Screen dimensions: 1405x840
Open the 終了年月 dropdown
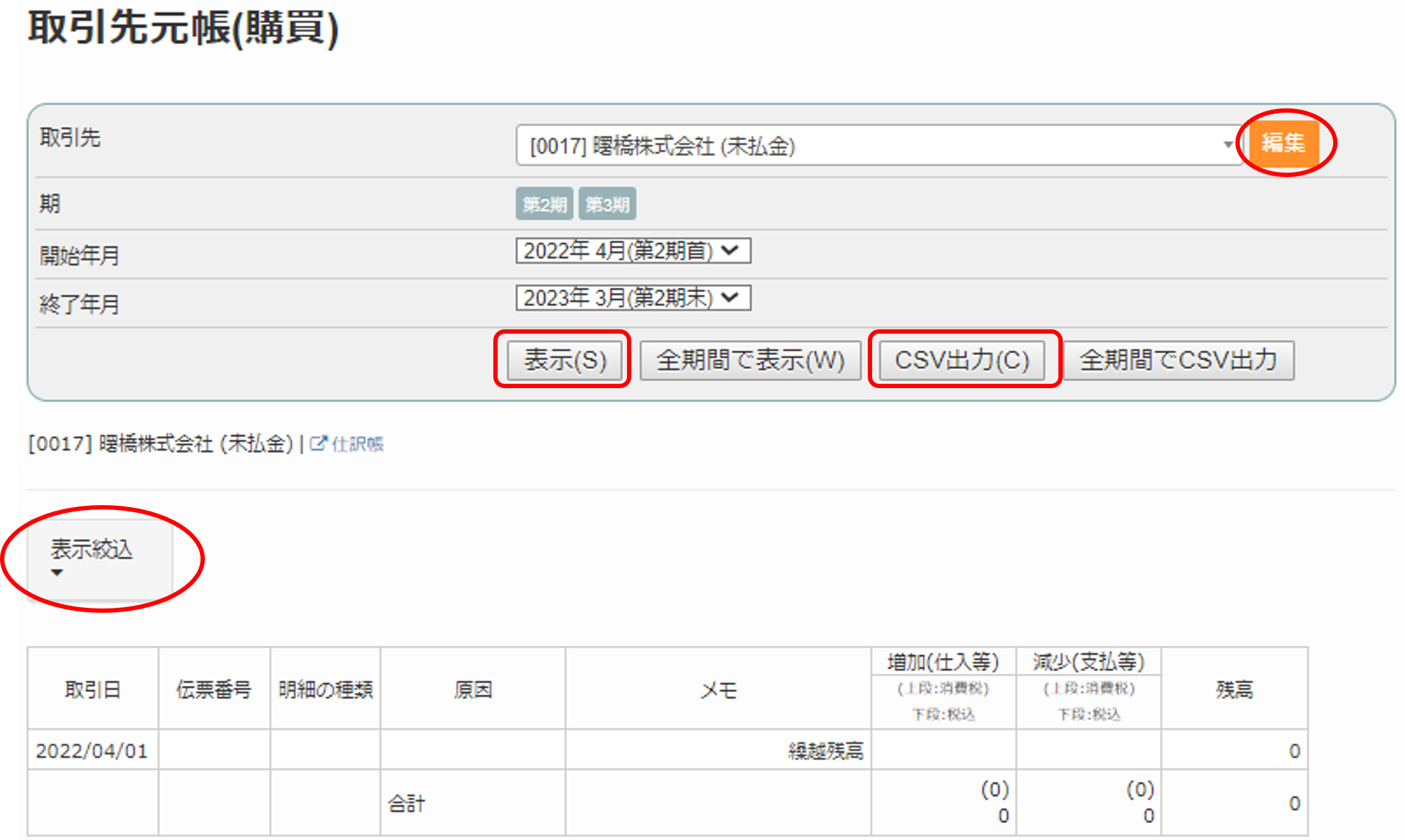(x=633, y=298)
